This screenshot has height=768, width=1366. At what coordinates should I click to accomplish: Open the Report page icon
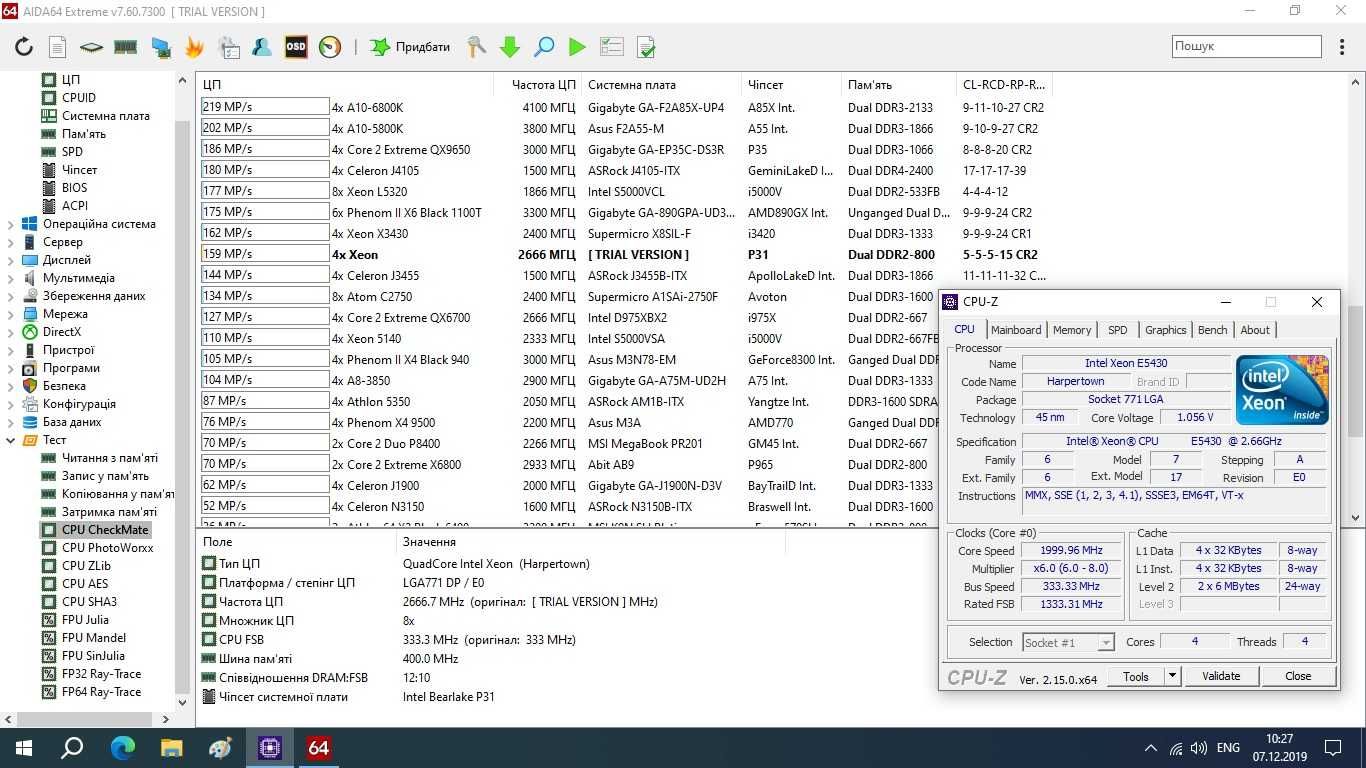coord(58,47)
